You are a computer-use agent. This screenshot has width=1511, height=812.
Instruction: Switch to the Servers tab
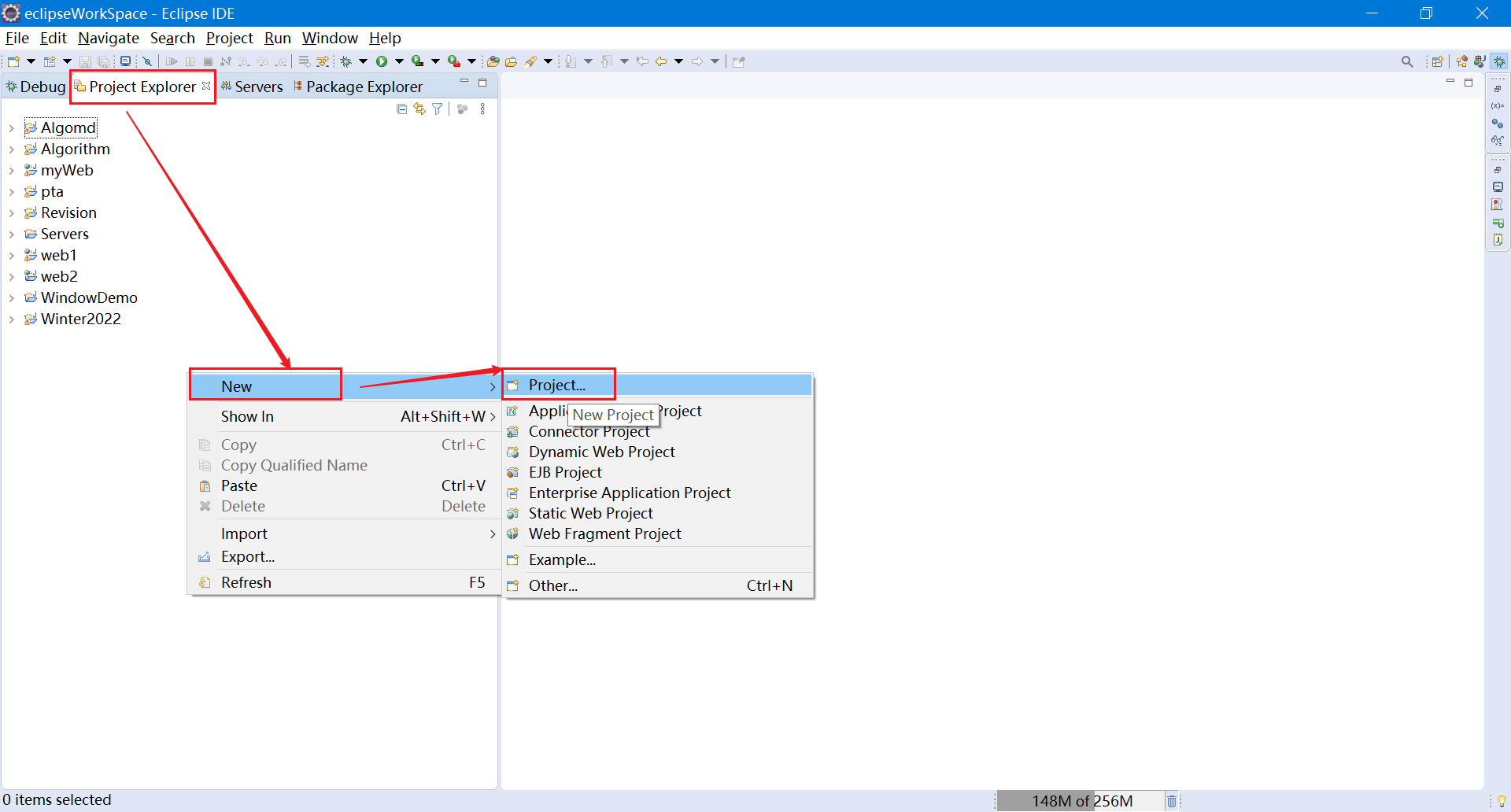pyautogui.click(x=252, y=87)
